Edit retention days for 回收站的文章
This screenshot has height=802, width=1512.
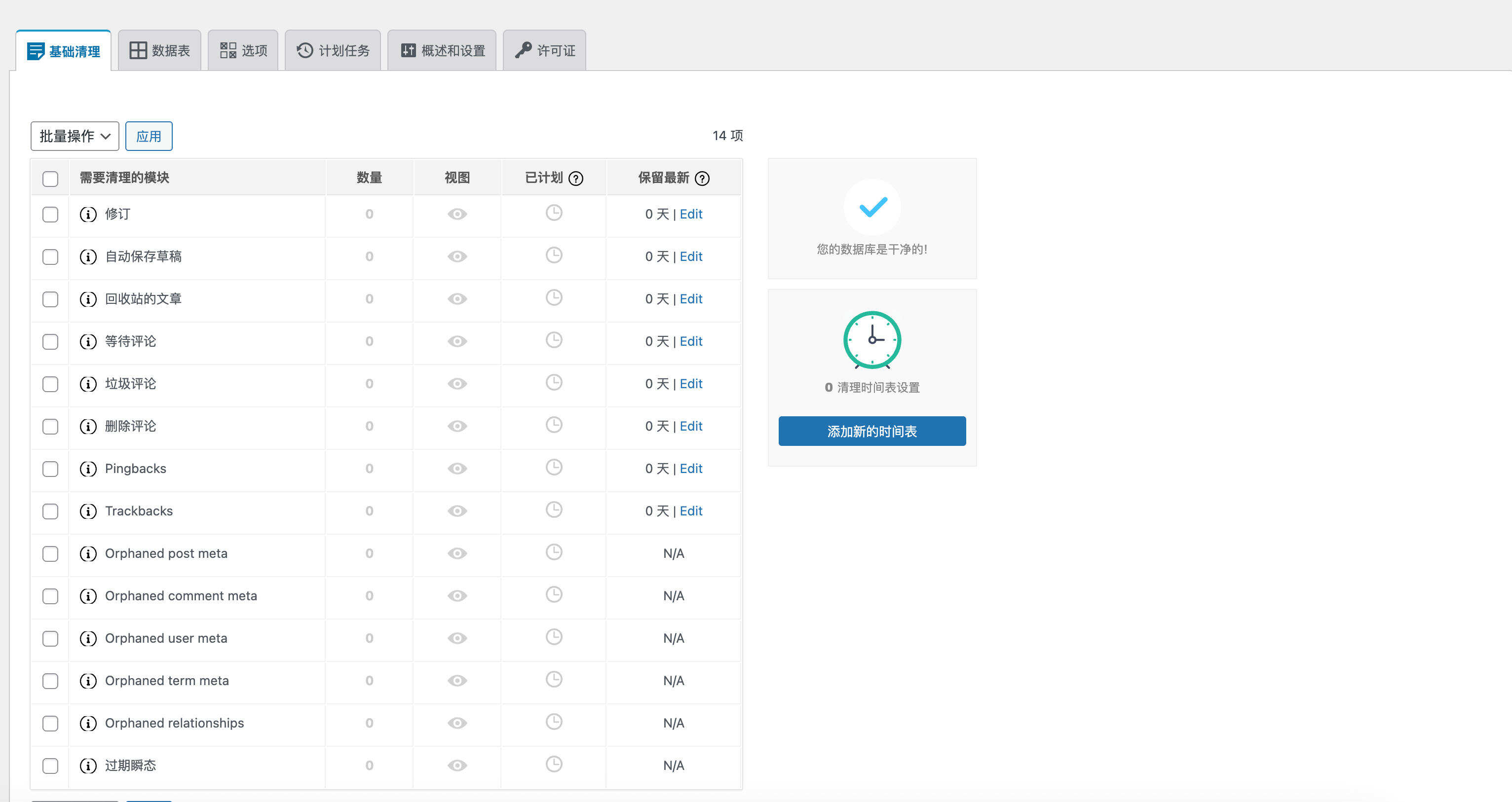point(691,298)
